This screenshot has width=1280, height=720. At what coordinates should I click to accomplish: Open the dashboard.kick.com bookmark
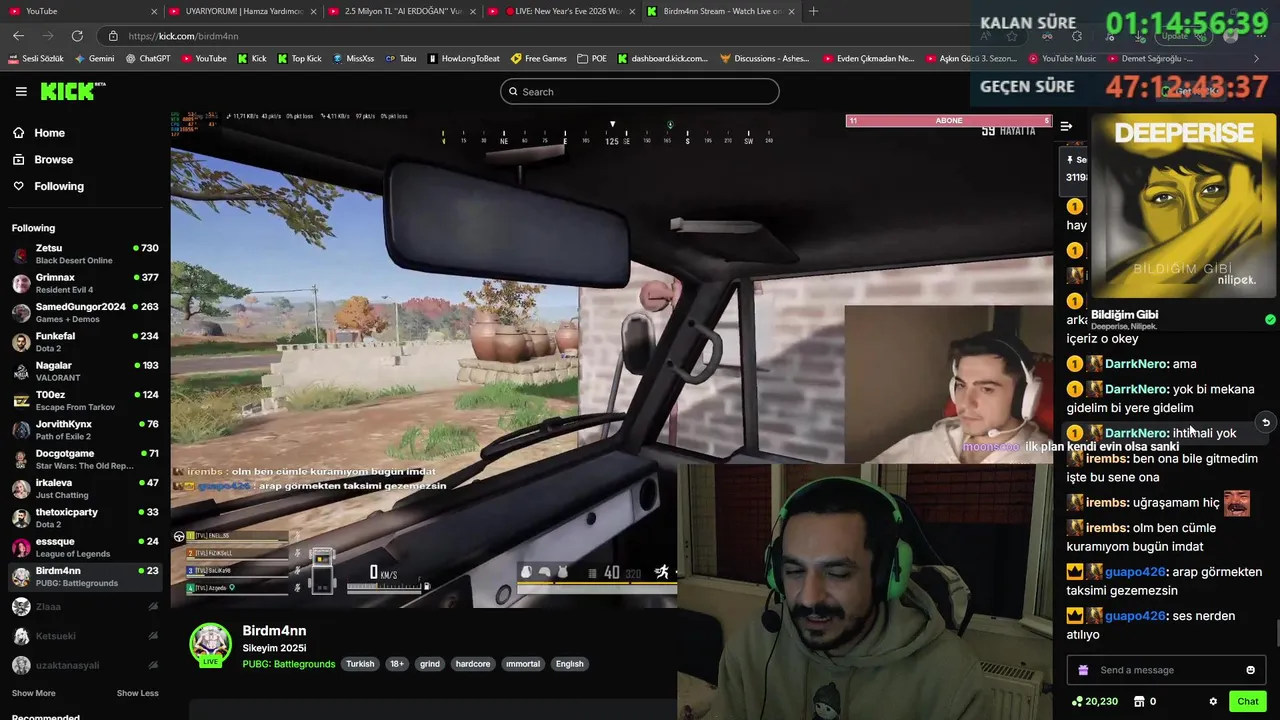pyautogui.click(x=663, y=58)
